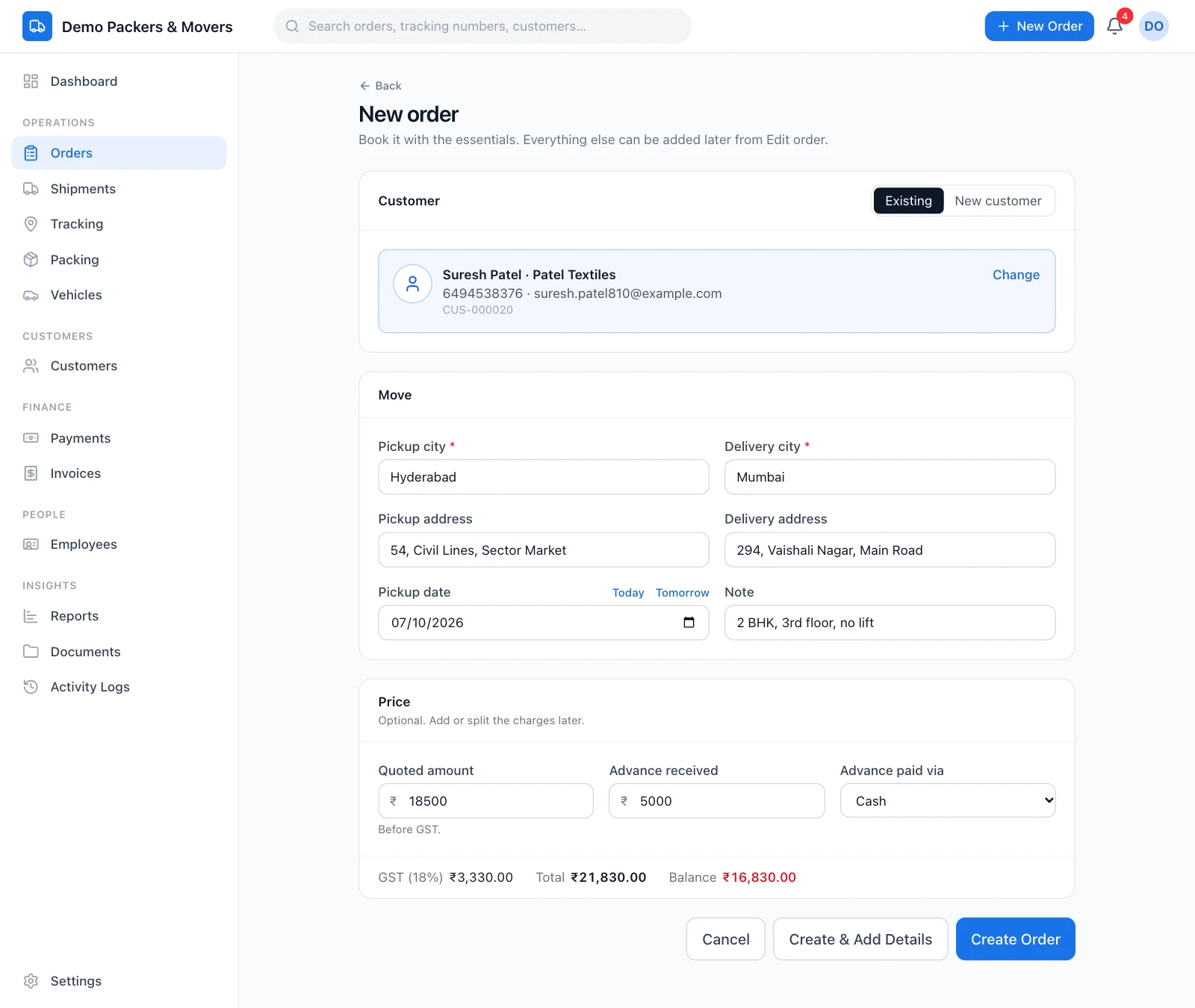This screenshot has width=1195, height=1008.
Task: Click the Customers people icon in sidebar
Action: coord(31,366)
